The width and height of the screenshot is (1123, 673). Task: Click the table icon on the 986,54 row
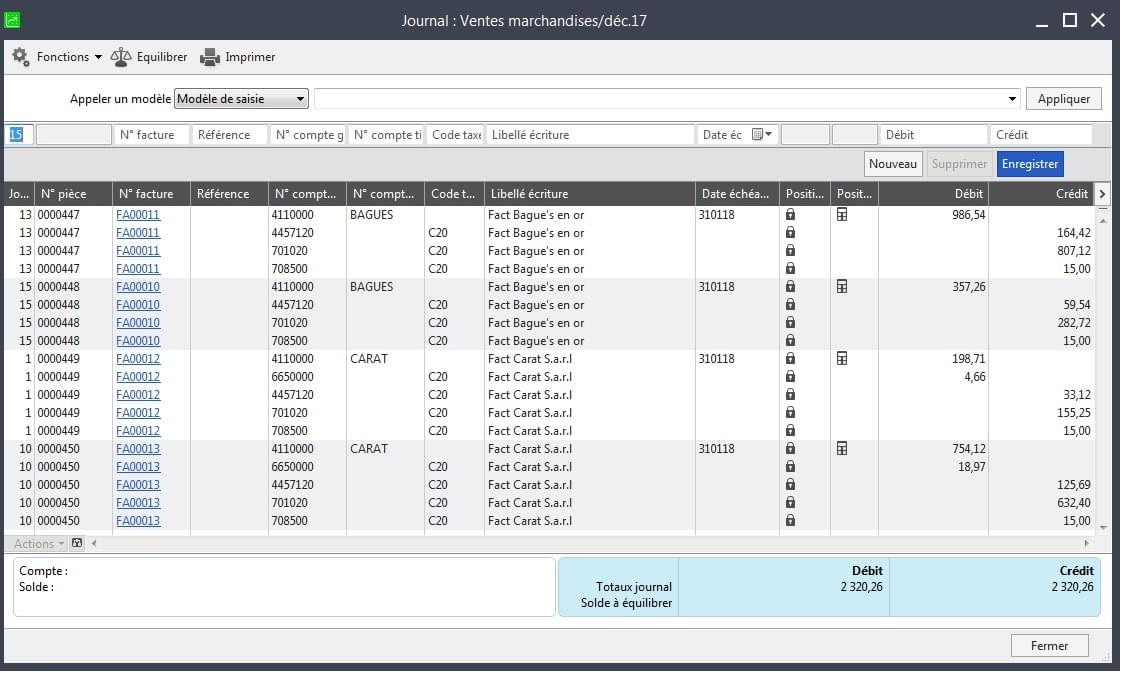[x=842, y=215]
